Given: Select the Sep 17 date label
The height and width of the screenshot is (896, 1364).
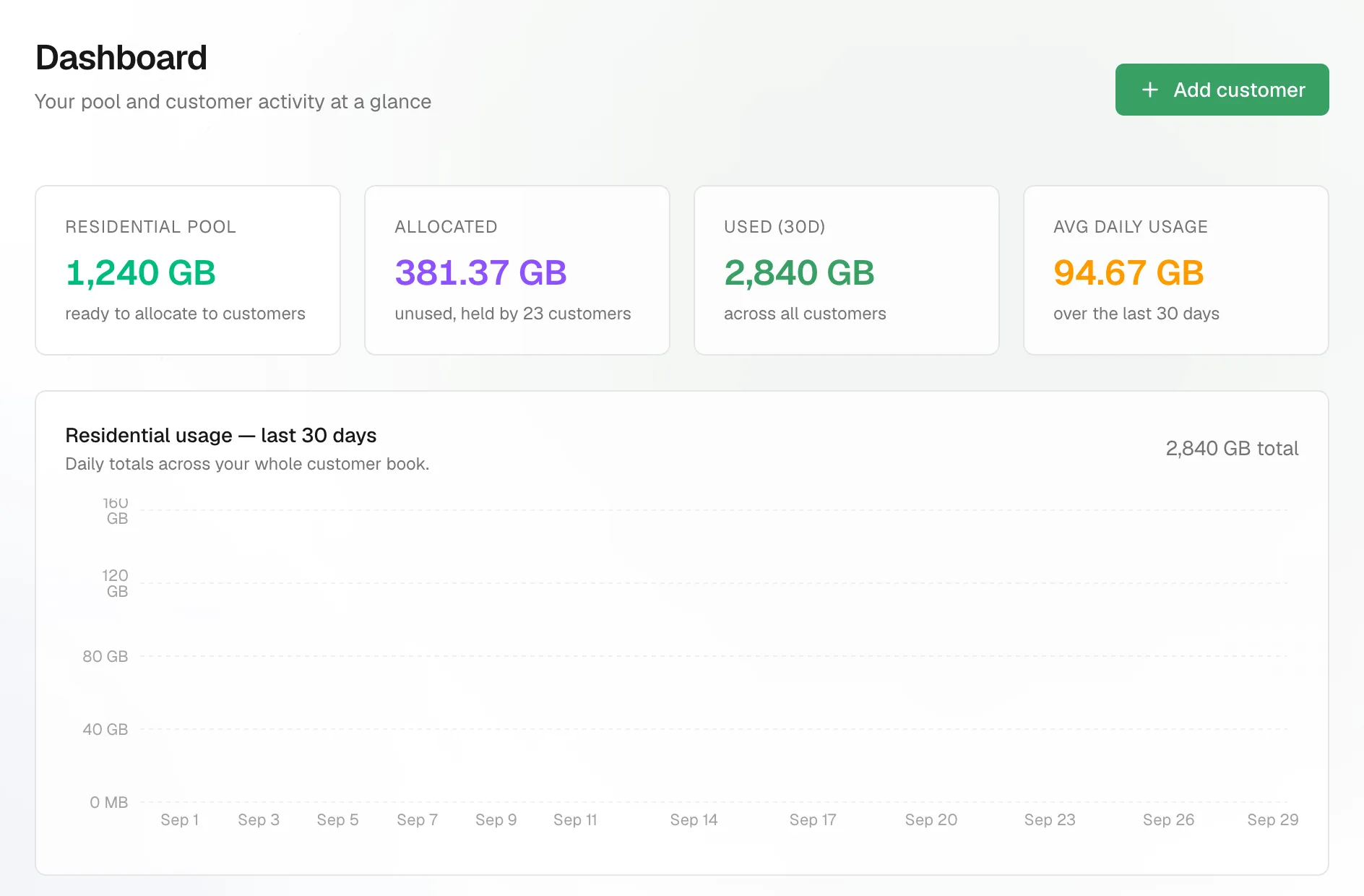Looking at the screenshot, I should click(x=813, y=819).
